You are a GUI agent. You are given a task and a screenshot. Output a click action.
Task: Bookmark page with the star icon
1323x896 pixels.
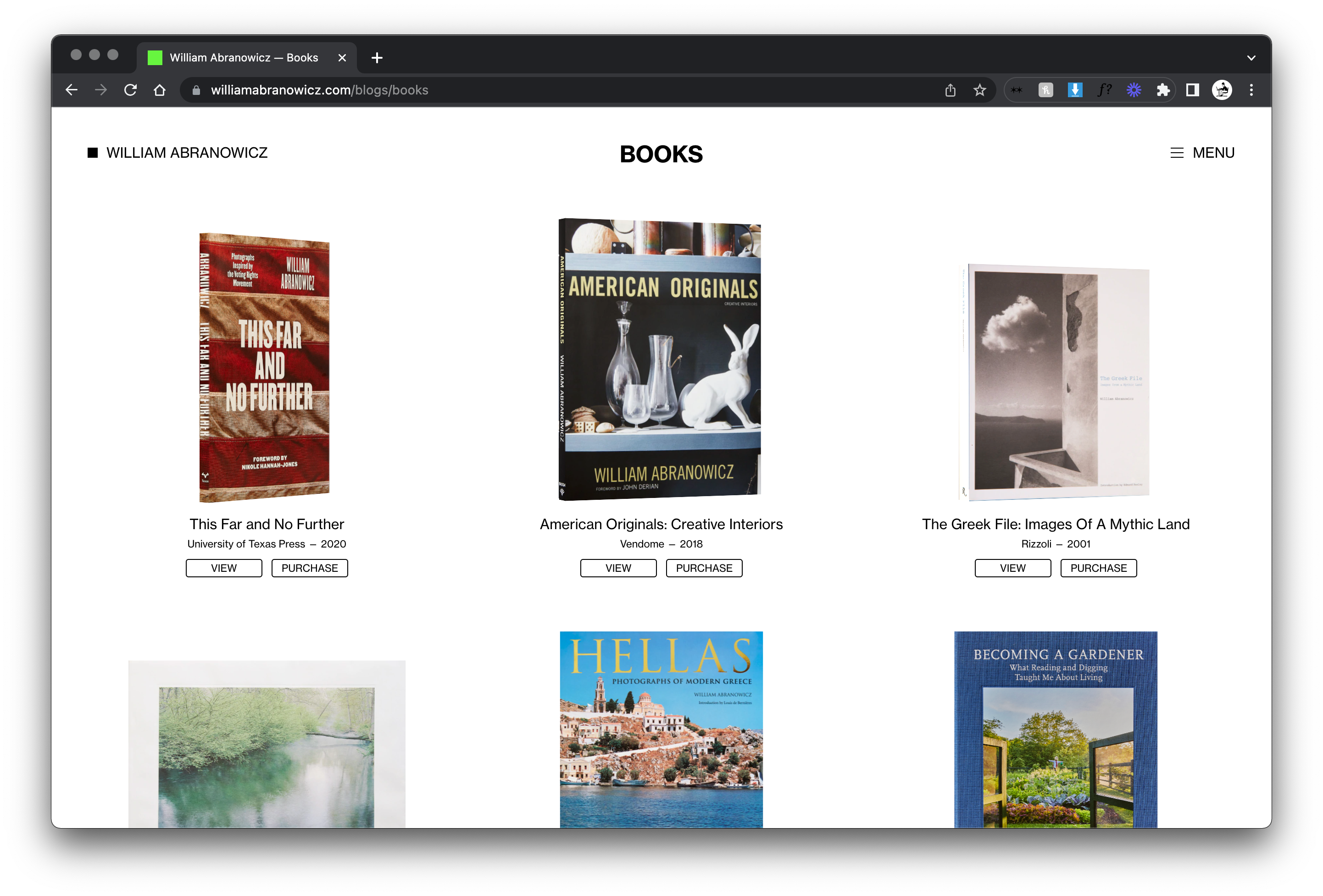tap(979, 90)
